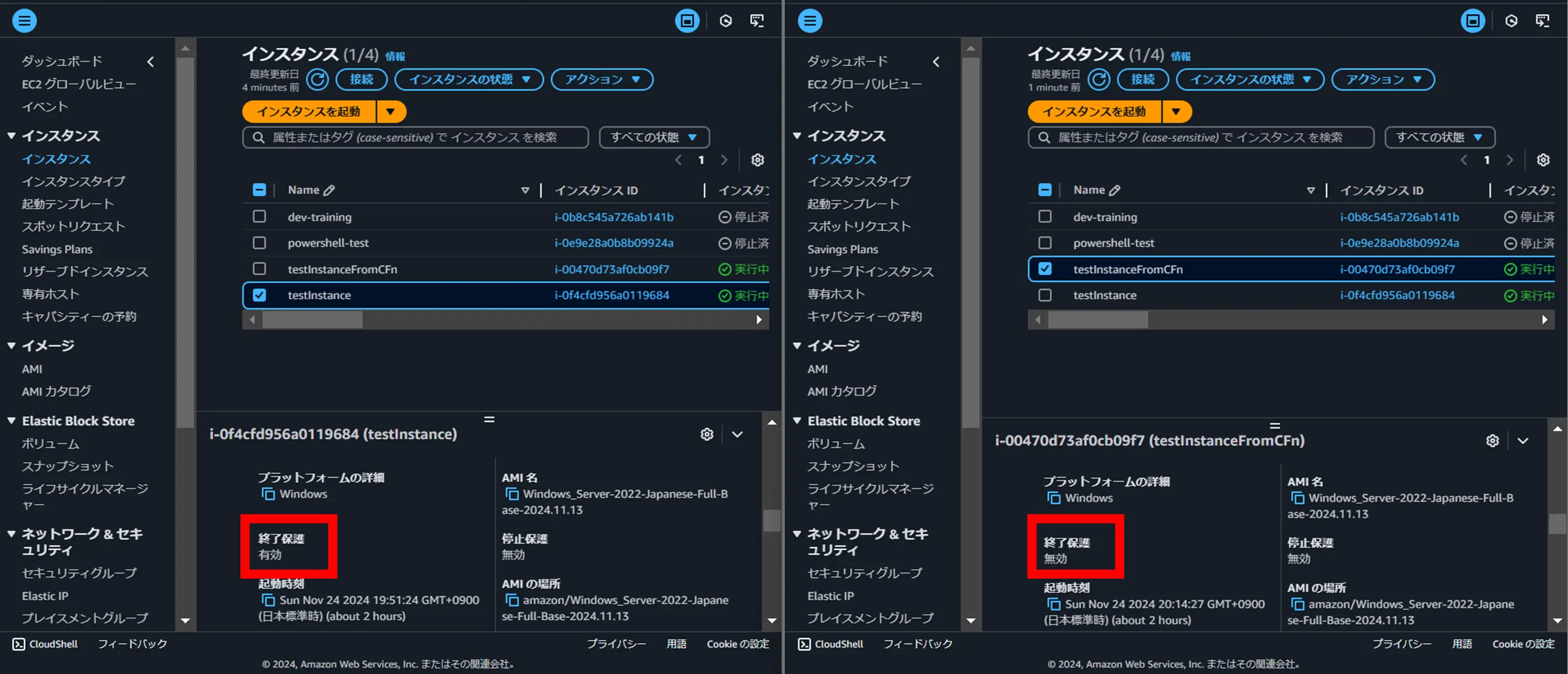Click the hexagon icon in left window header
Screen dimensions: 1568x674
coord(726,21)
